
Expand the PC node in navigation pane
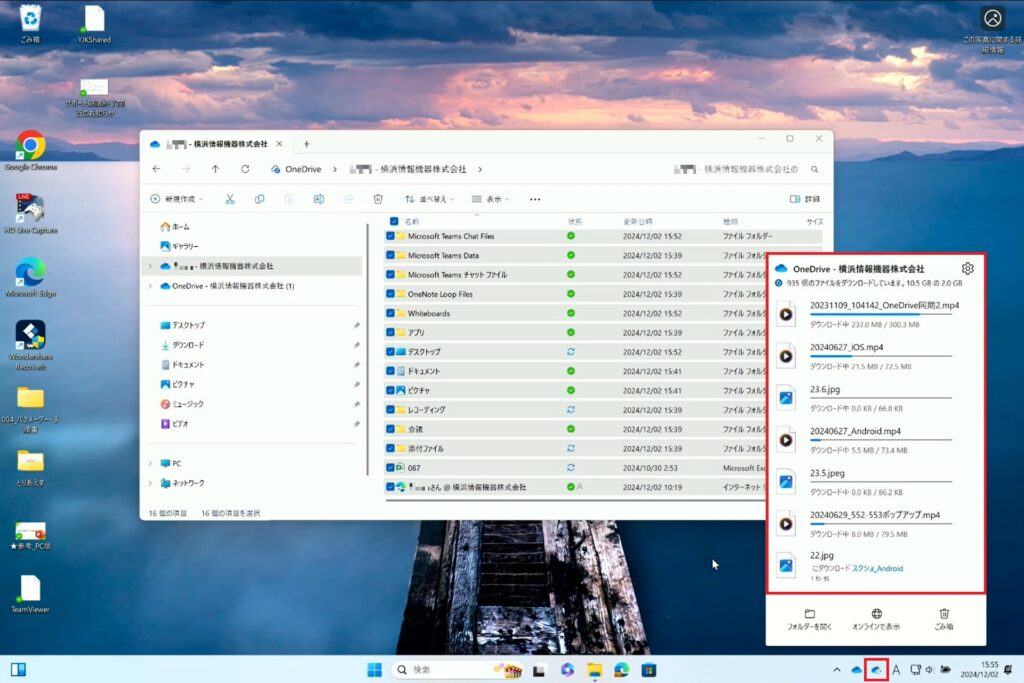150,464
